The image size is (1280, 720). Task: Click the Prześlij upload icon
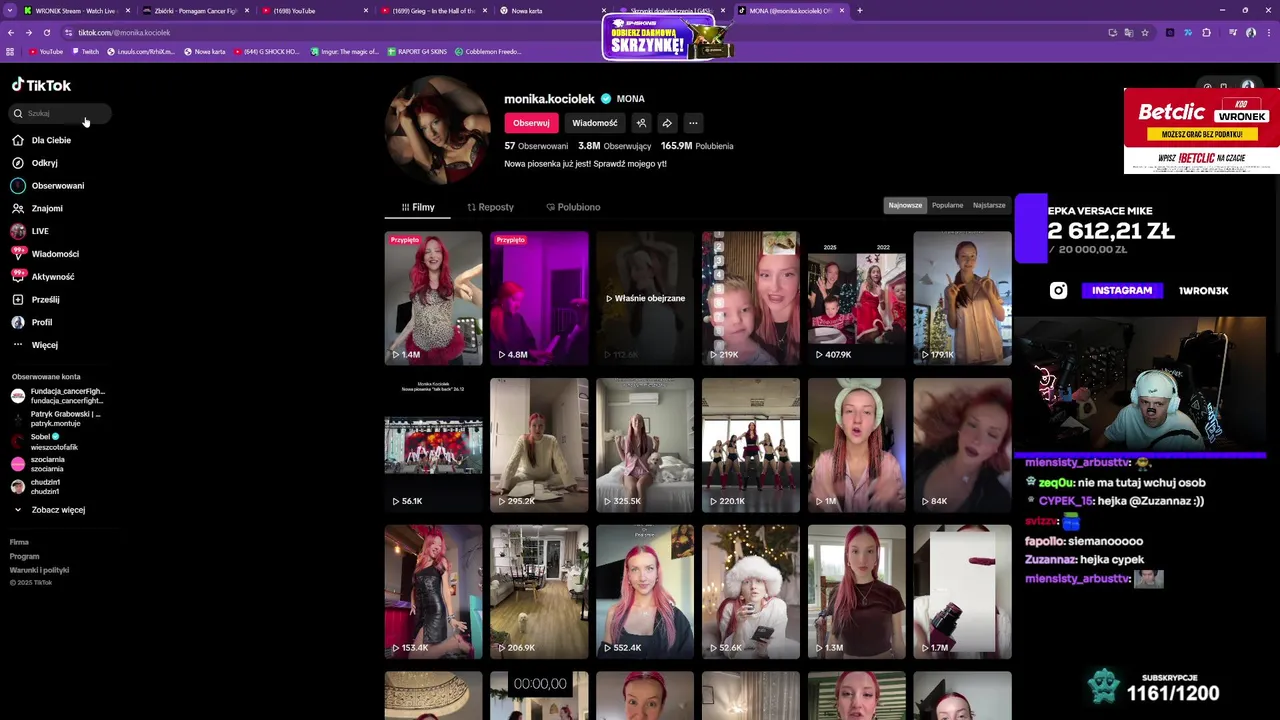click(x=18, y=299)
